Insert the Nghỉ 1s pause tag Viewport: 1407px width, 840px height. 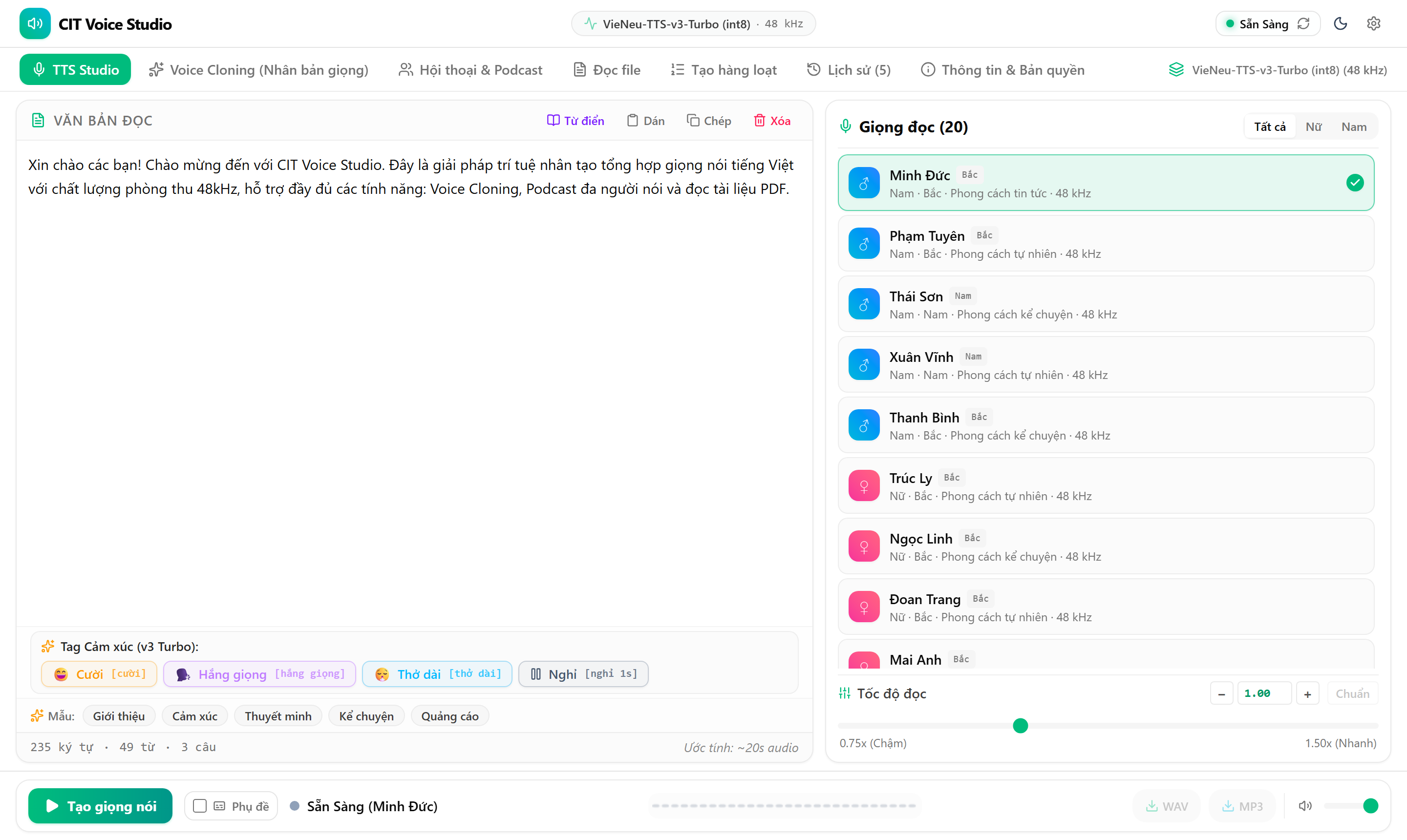click(x=583, y=673)
